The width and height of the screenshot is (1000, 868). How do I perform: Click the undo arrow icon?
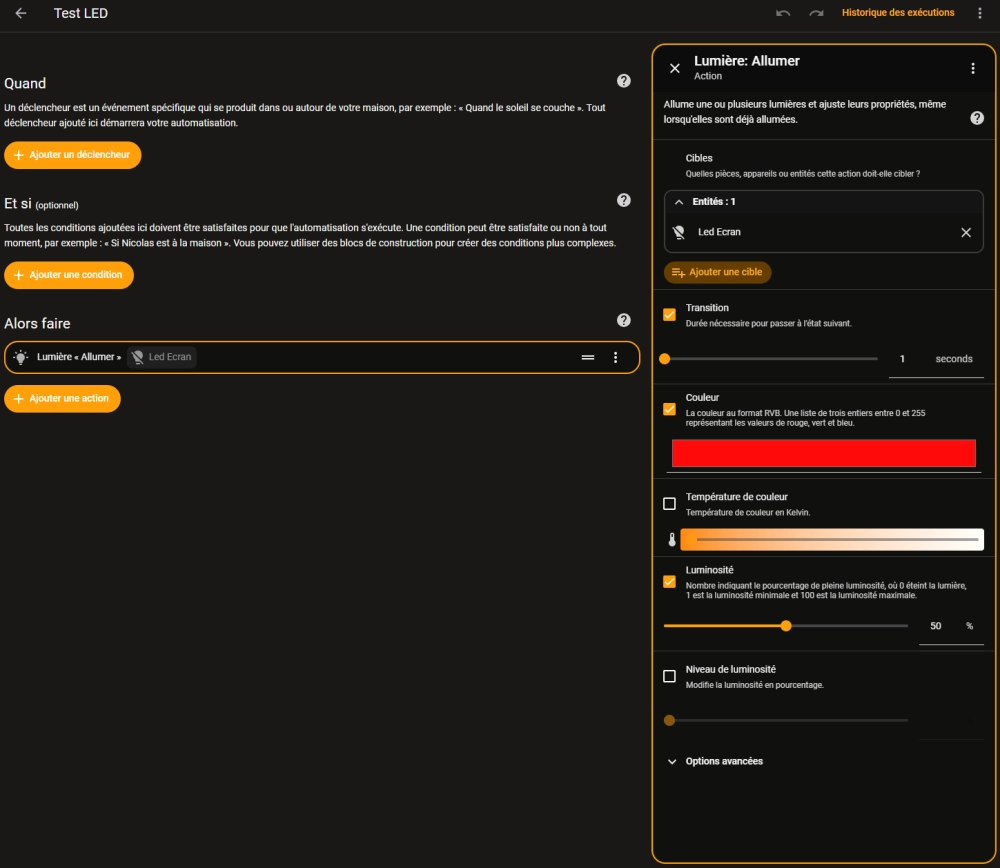click(x=783, y=13)
